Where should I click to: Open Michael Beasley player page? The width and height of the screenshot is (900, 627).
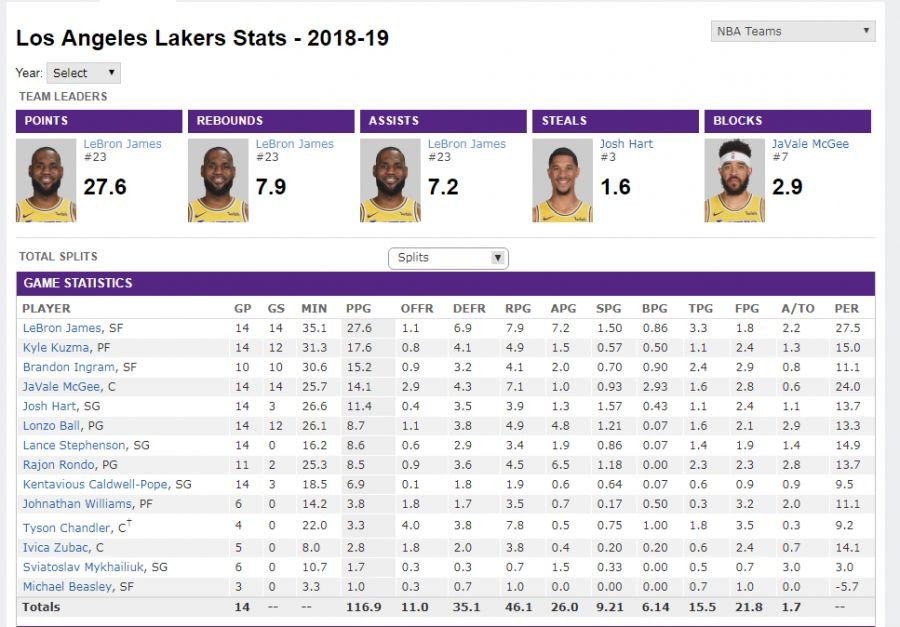(x=67, y=586)
